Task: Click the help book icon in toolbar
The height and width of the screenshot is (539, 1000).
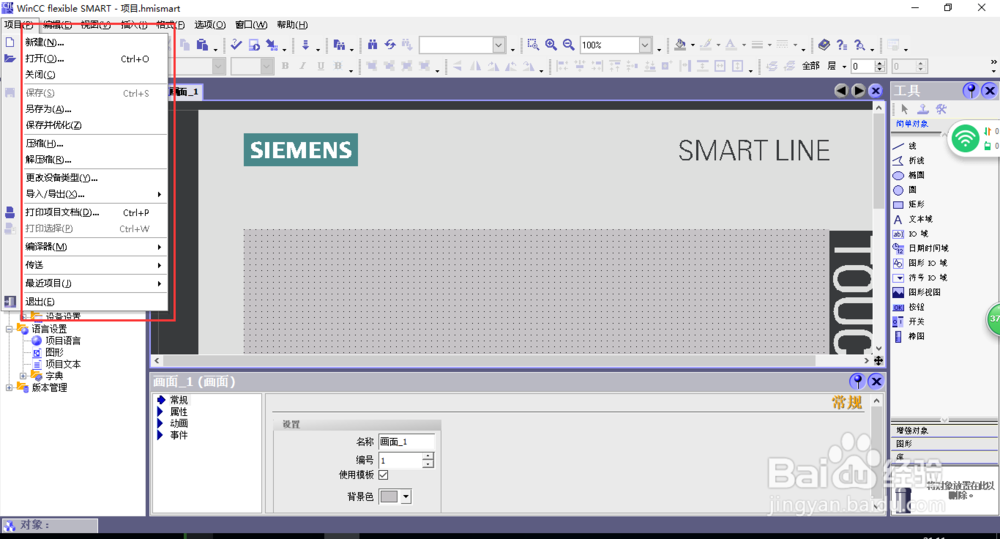Action: [x=824, y=45]
